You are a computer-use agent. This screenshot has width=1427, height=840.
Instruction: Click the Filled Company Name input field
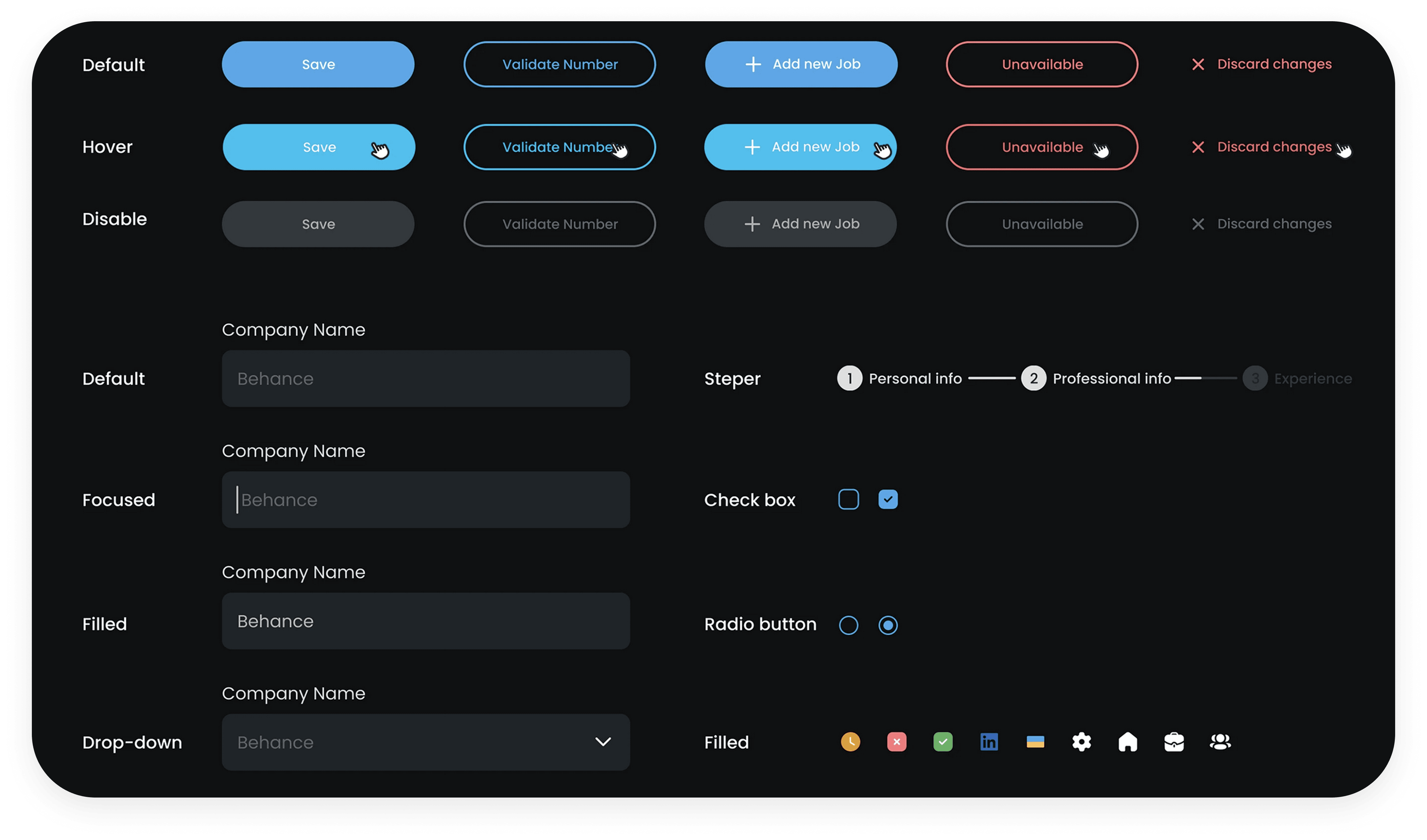pos(425,621)
